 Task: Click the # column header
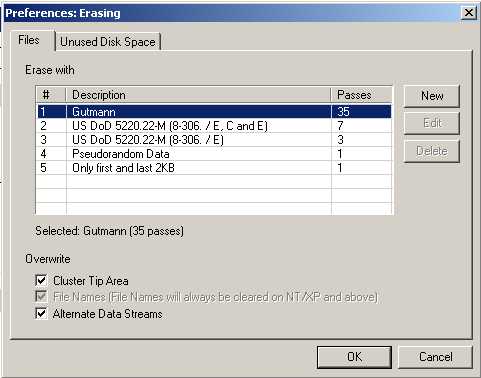51,95
